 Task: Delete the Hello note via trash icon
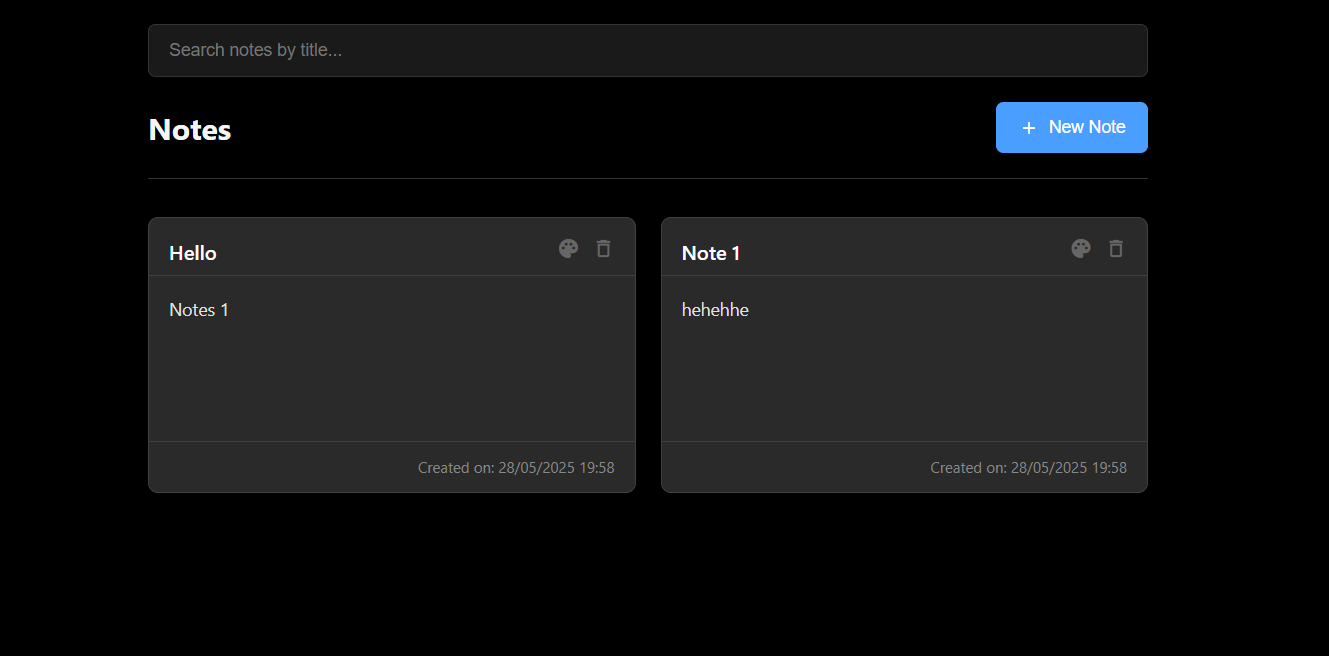[x=603, y=249]
